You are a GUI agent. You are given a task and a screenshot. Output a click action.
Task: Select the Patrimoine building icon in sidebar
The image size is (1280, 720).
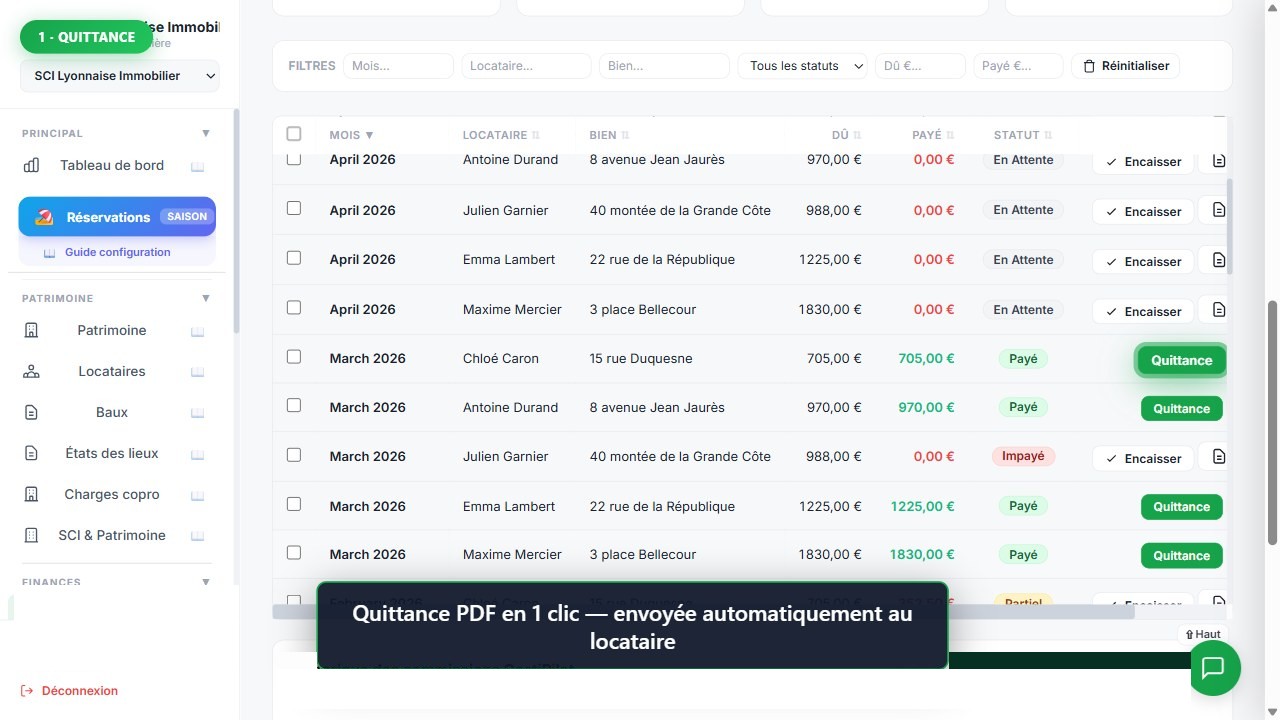(31, 330)
